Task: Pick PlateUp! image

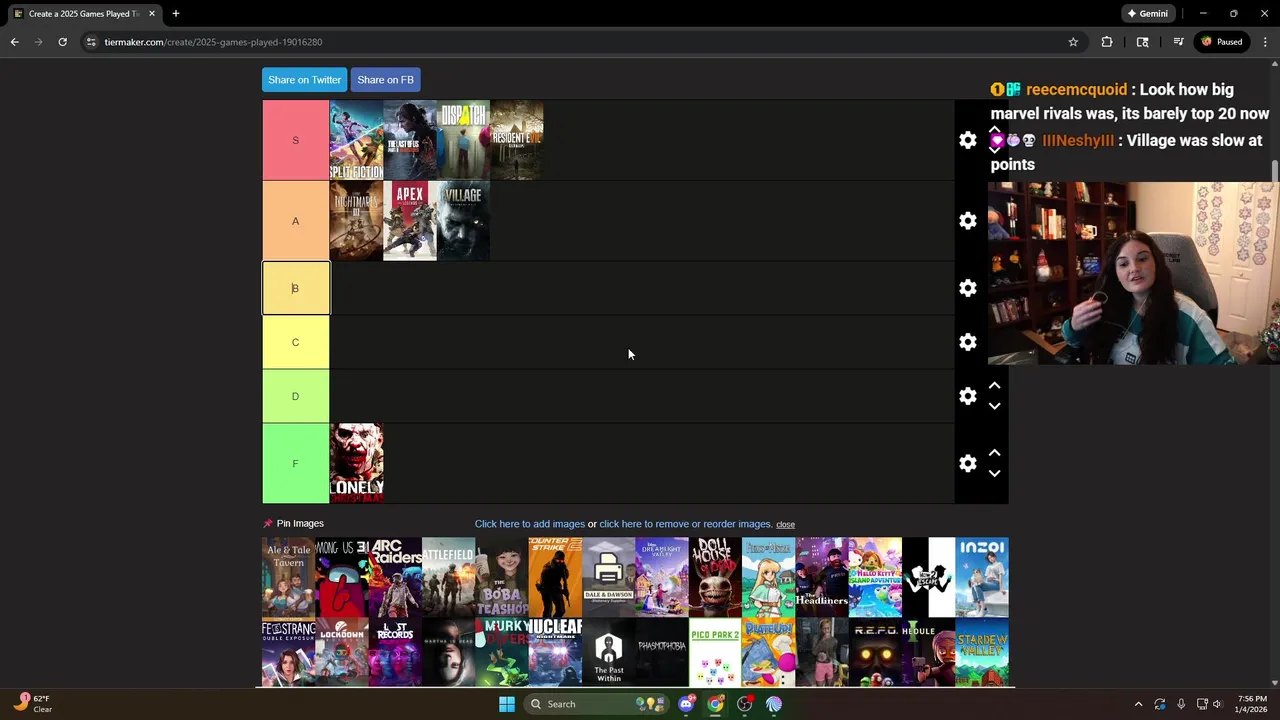Action: (x=768, y=652)
